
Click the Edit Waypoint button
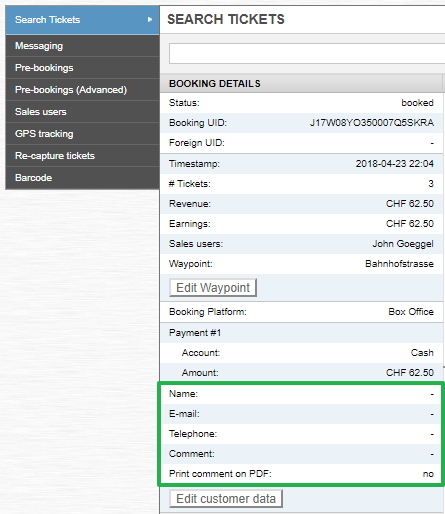coord(213,288)
